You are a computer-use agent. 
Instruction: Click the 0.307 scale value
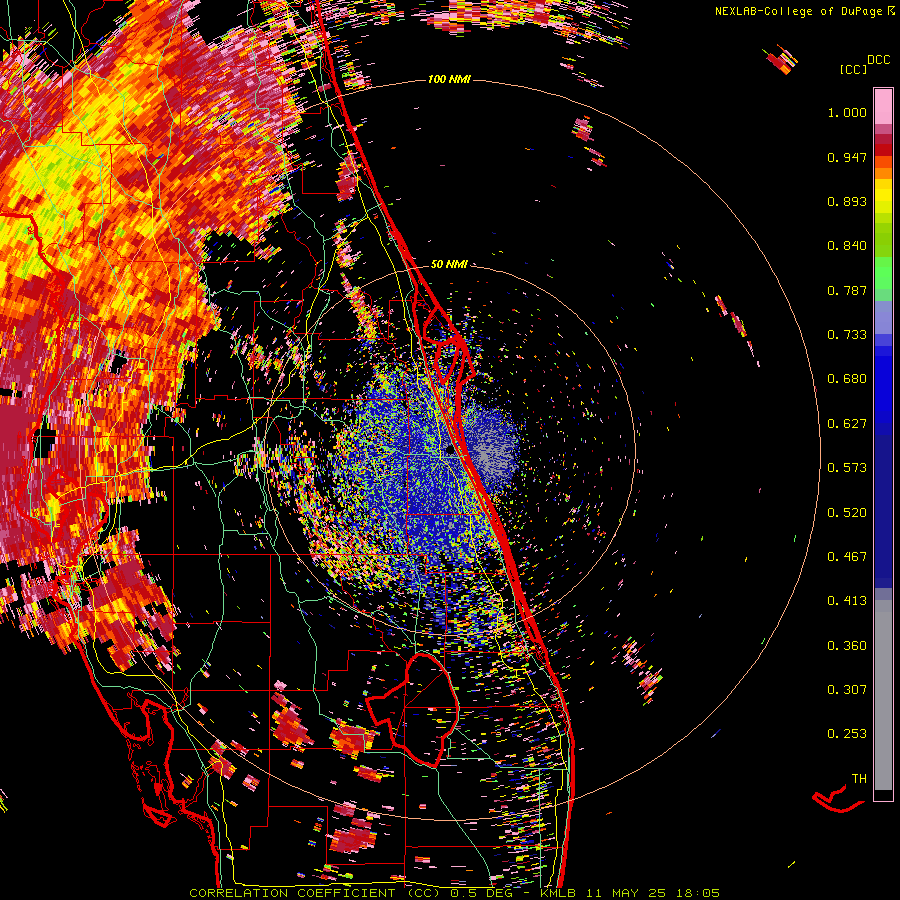[x=847, y=690]
